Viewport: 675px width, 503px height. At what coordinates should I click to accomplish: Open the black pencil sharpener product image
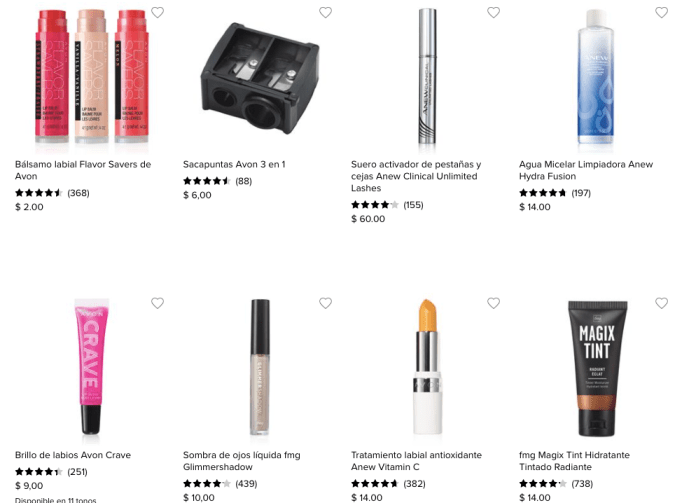point(260,77)
